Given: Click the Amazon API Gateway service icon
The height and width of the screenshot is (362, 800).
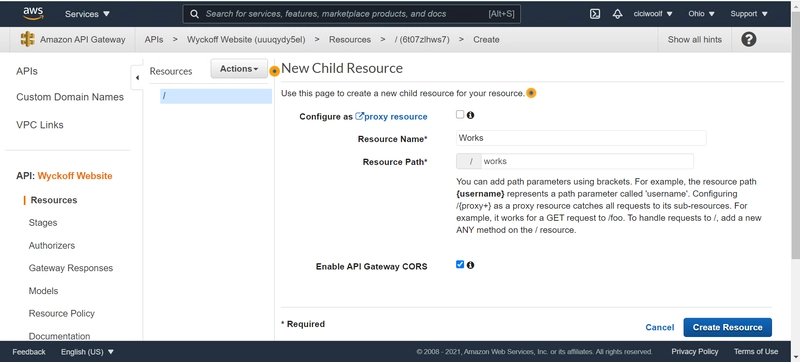Looking at the screenshot, I should tap(28, 39).
